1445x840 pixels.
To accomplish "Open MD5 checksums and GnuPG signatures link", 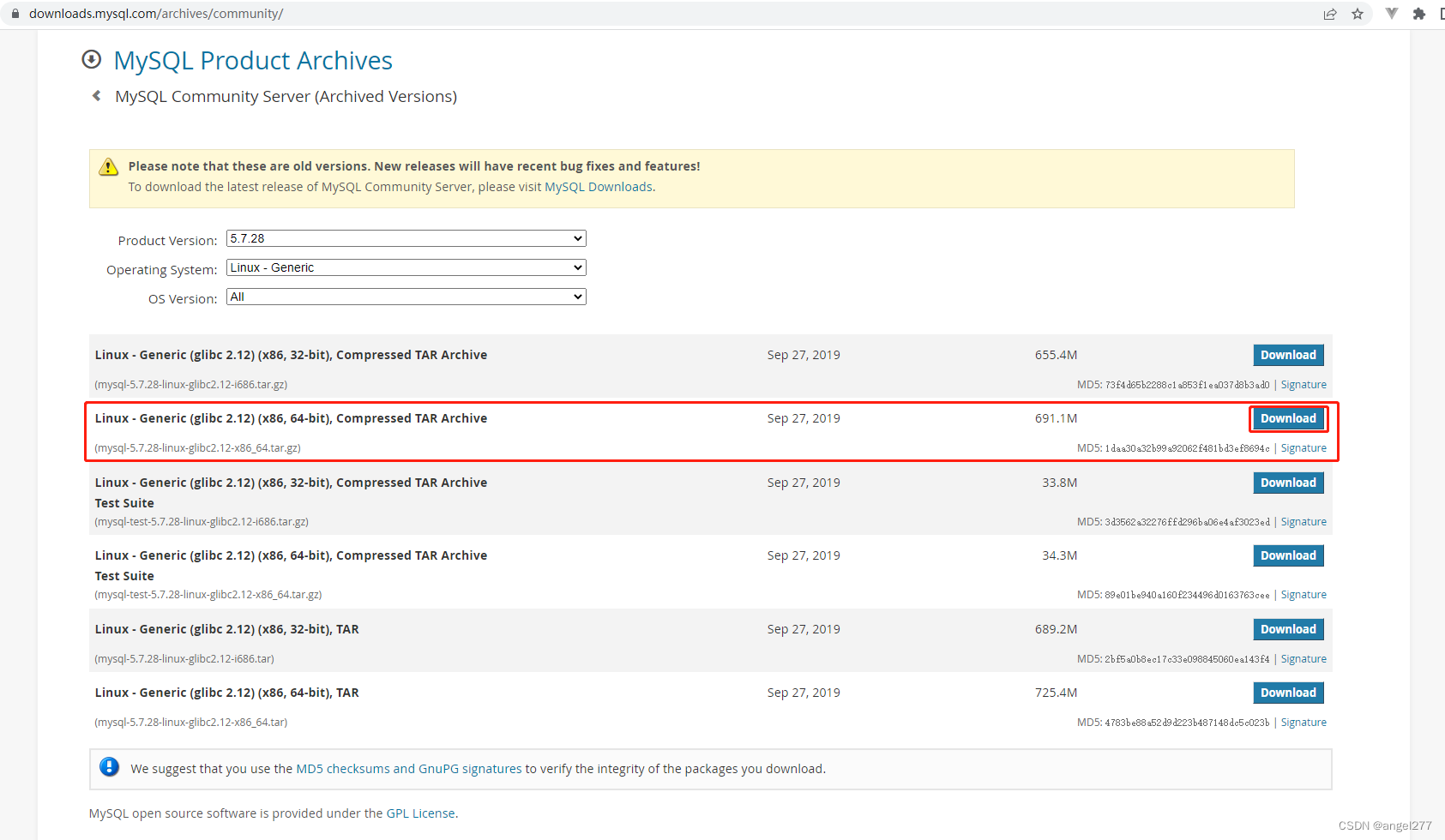I will pyautogui.click(x=408, y=769).
